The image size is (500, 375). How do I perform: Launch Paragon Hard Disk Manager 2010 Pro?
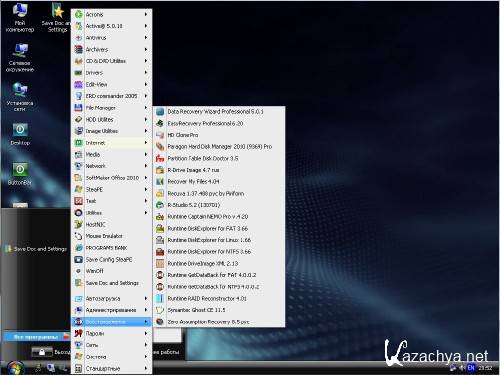[x=219, y=147]
